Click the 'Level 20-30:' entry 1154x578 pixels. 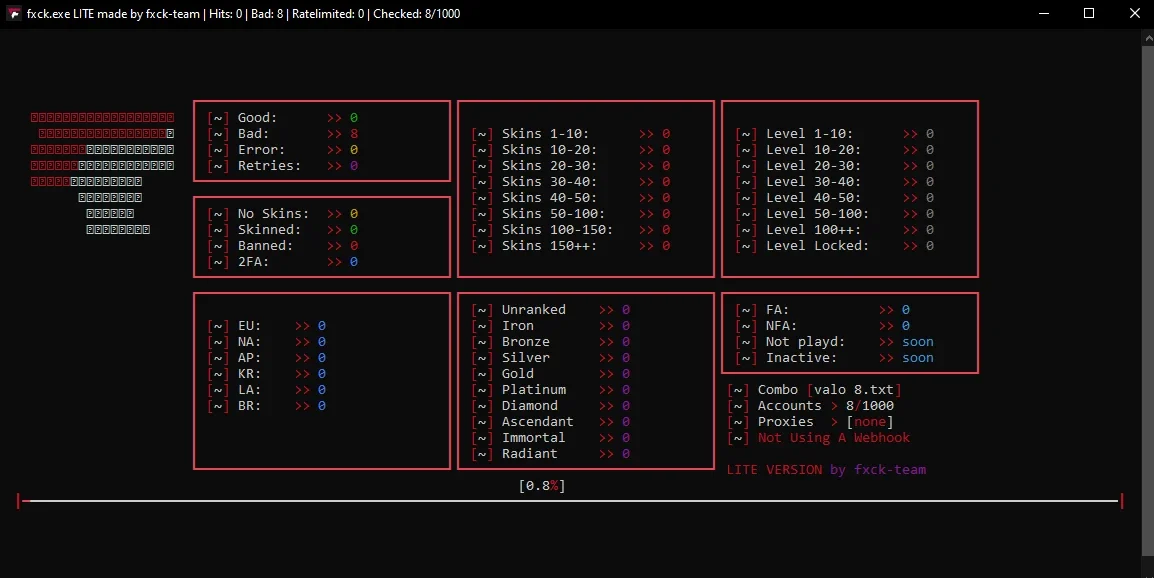coord(835,166)
